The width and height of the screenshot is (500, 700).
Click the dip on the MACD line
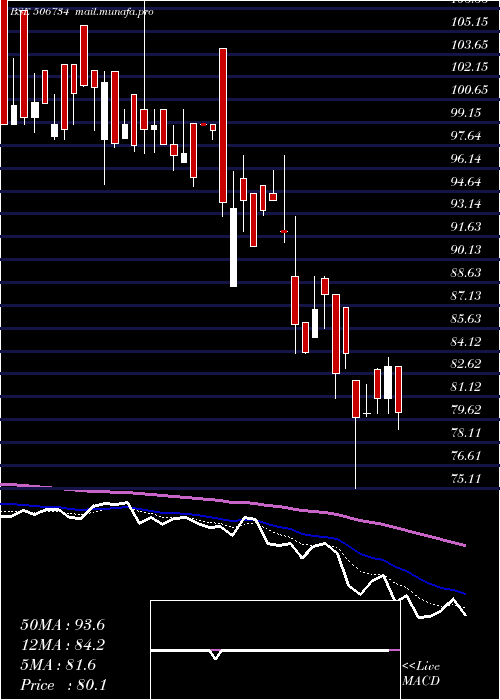click(216, 655)
